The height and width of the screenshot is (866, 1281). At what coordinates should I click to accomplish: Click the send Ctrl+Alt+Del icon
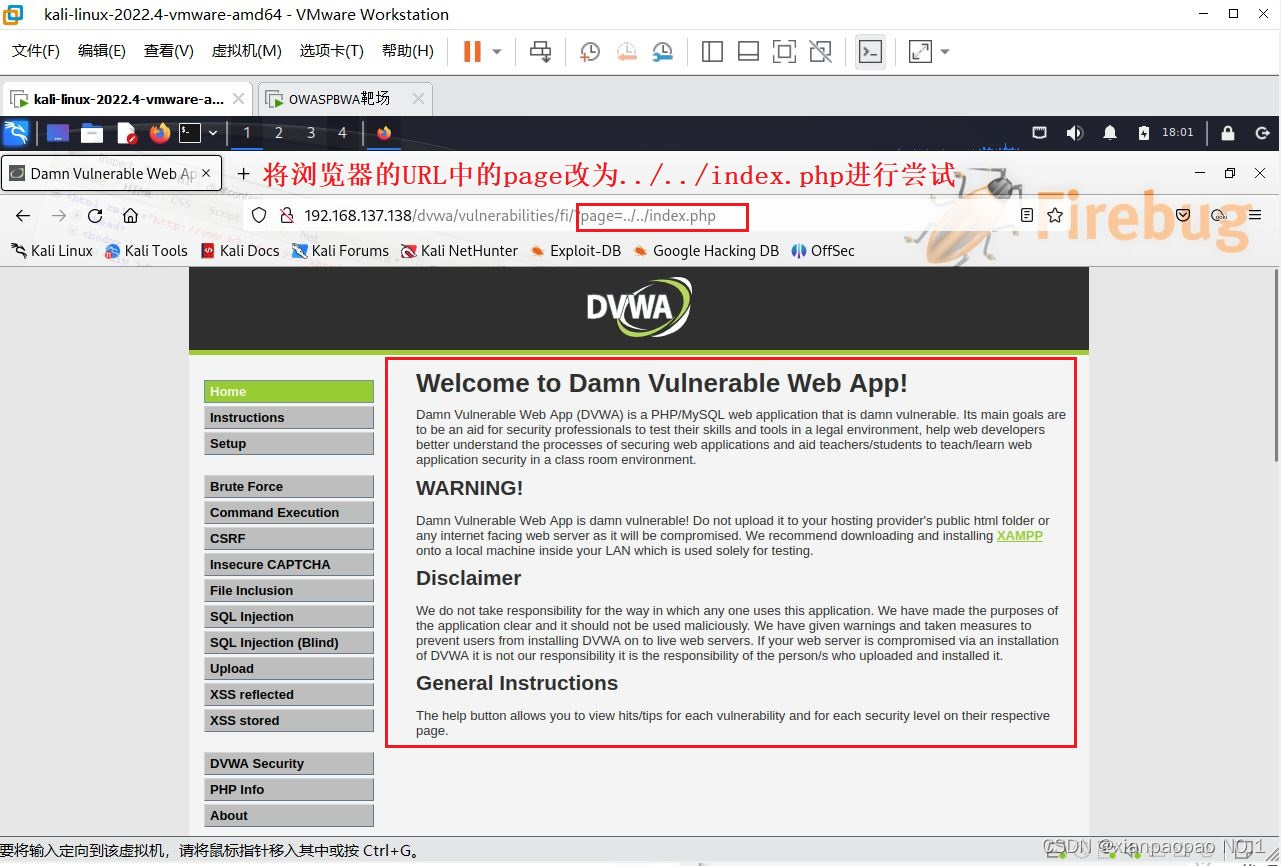[540, 51]
